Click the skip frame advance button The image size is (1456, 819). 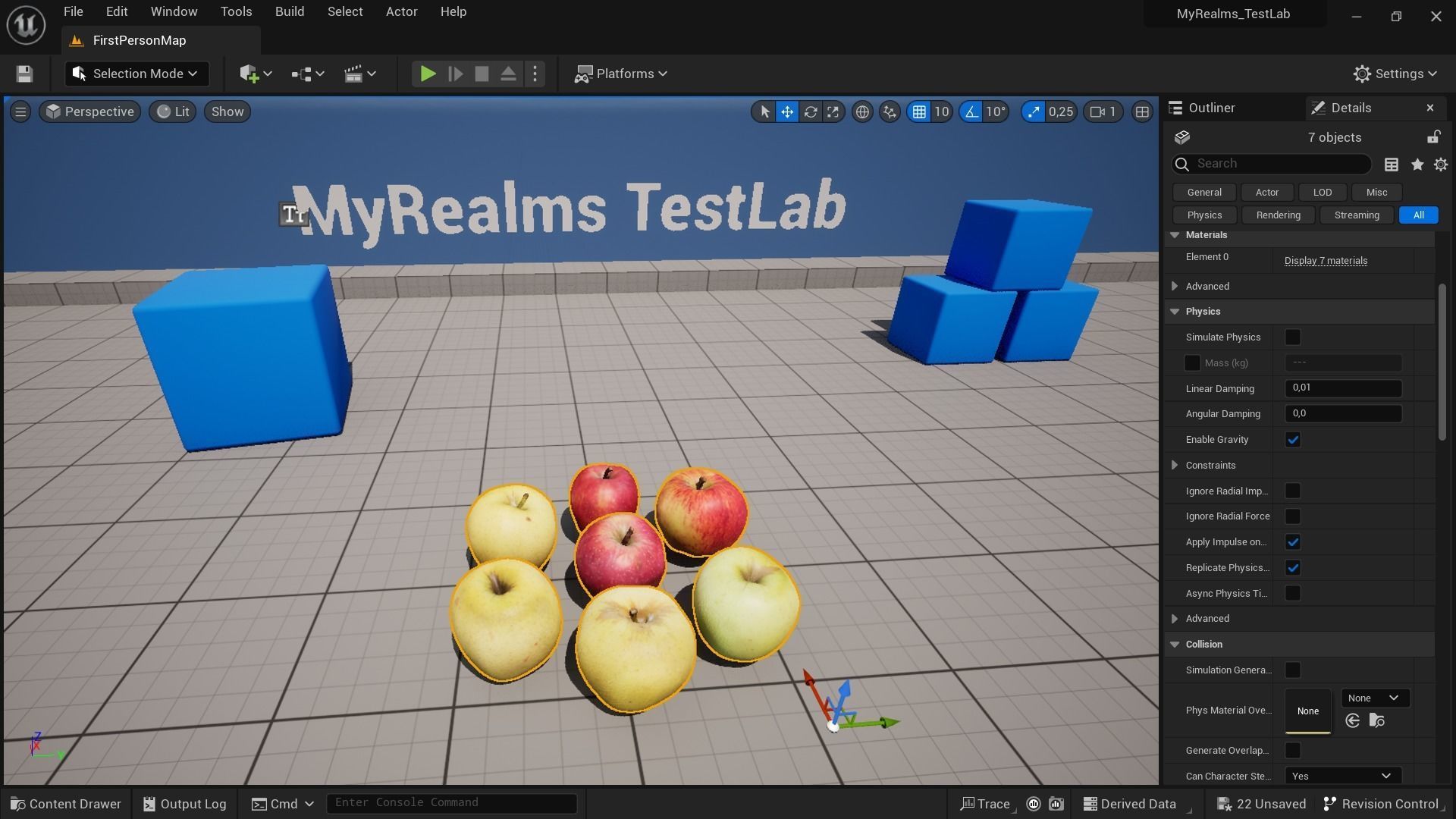(x=455, y=74)
